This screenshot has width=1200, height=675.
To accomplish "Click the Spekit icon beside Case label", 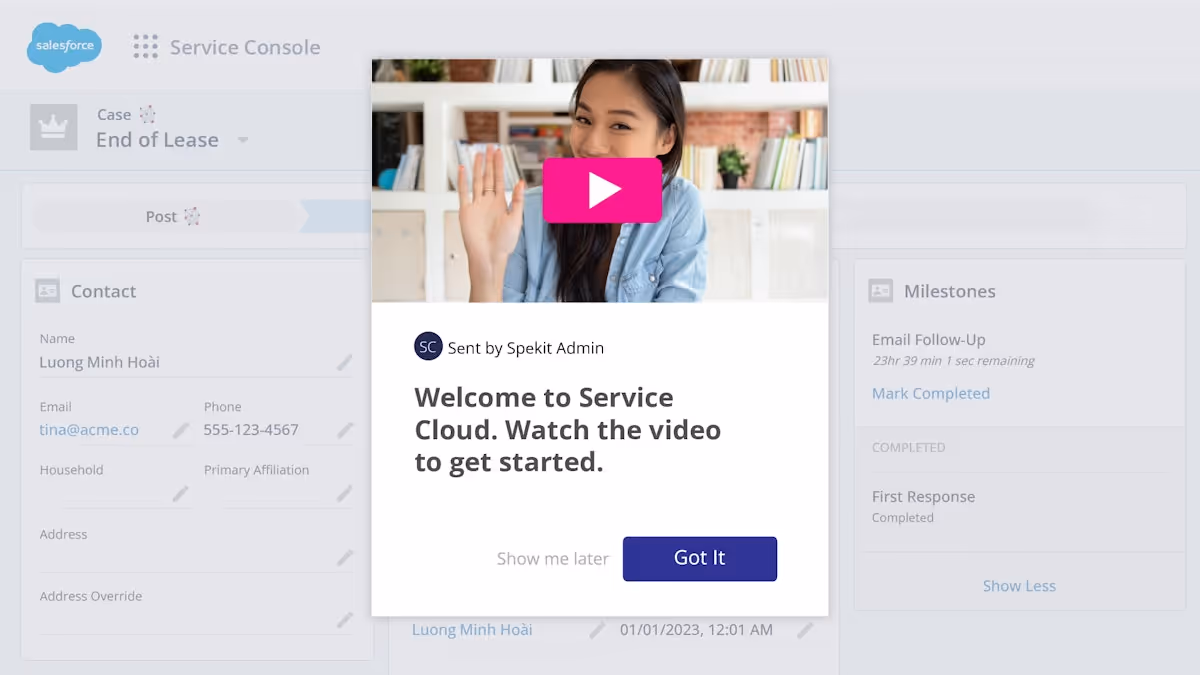I will [x=148, y=114].
